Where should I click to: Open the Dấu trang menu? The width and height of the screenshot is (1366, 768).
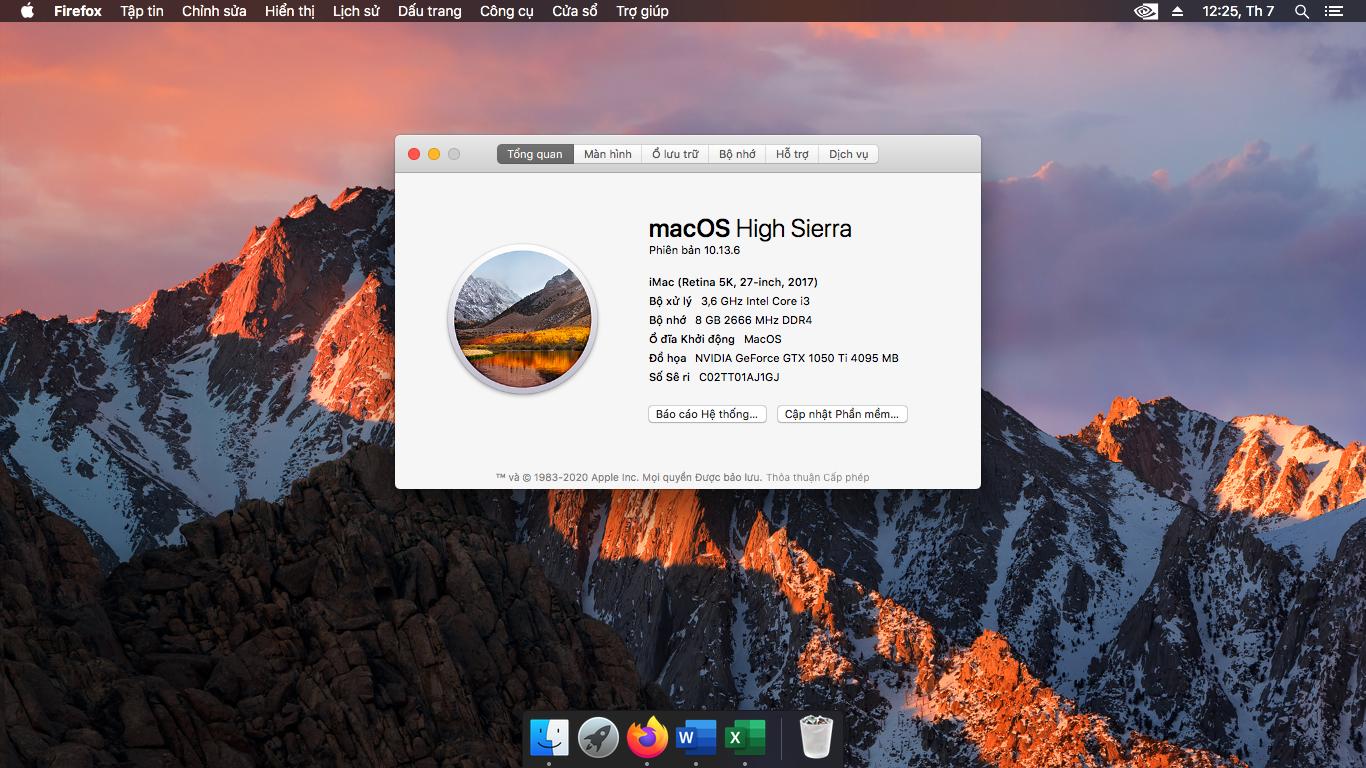(x=430, y=11)
